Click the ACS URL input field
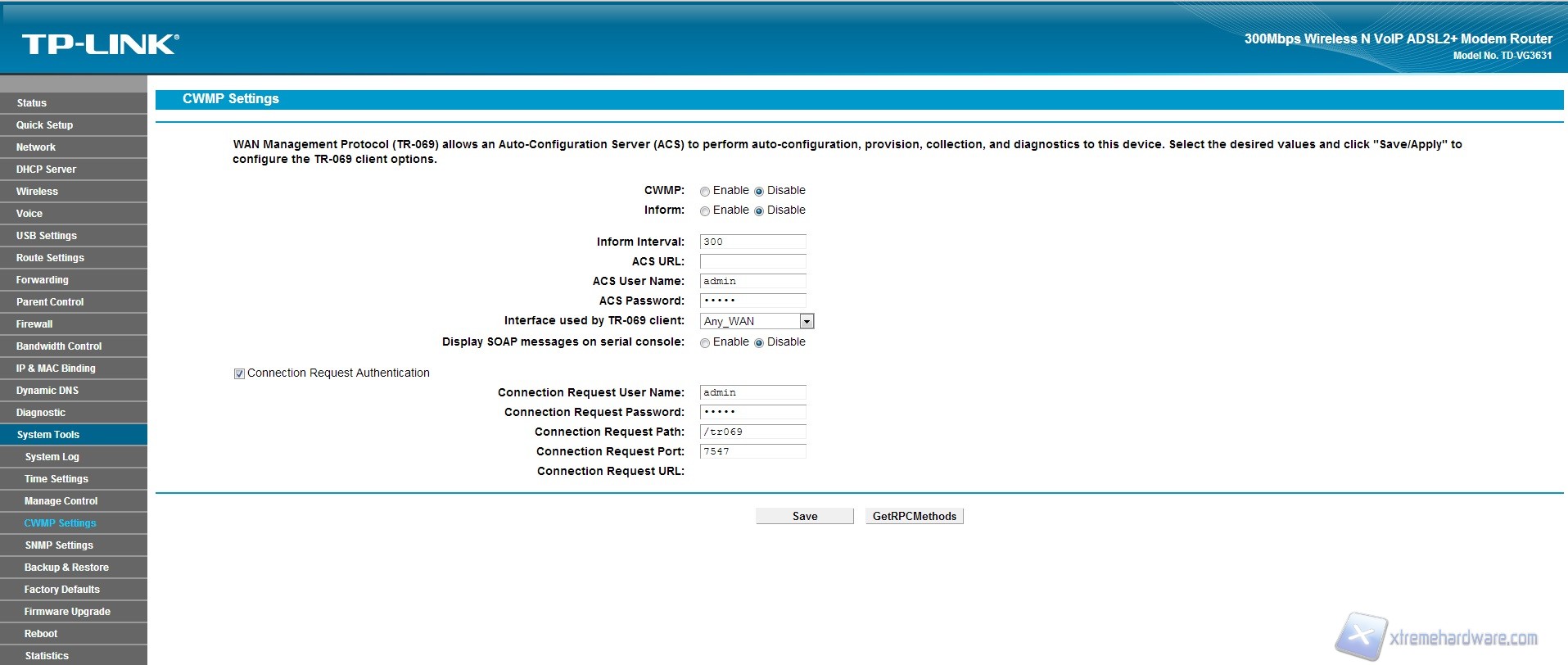 (752, 261)
